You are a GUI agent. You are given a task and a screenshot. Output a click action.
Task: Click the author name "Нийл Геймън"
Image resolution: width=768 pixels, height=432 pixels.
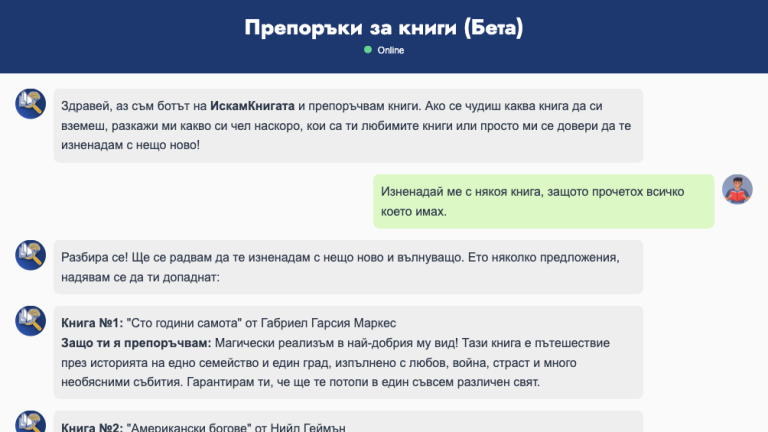point(308,427)
